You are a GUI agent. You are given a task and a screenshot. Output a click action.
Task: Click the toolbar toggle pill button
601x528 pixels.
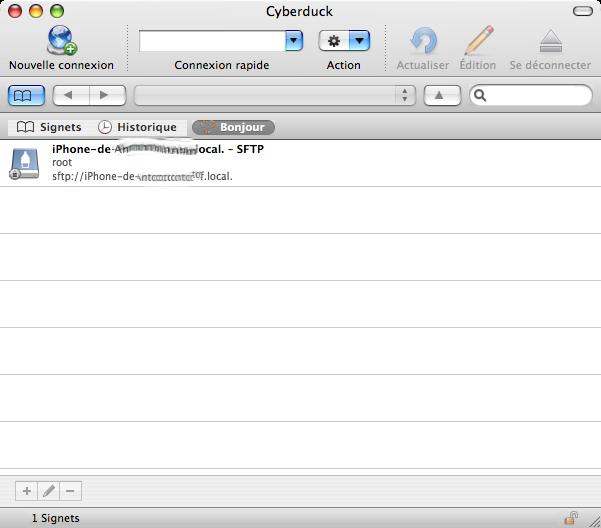(x=583, y=11)
